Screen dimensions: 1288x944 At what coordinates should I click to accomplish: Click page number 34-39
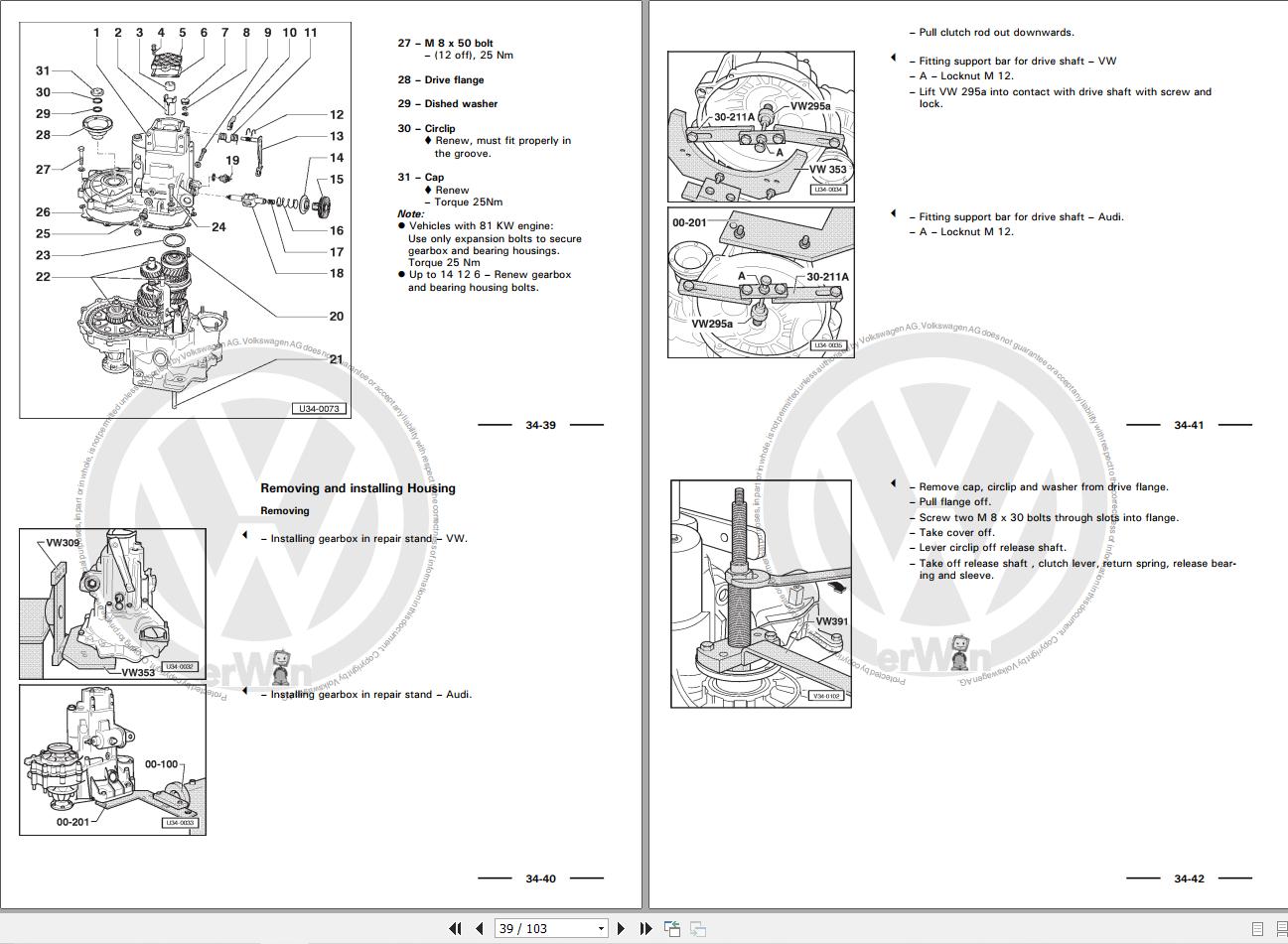tap(540, 425)
